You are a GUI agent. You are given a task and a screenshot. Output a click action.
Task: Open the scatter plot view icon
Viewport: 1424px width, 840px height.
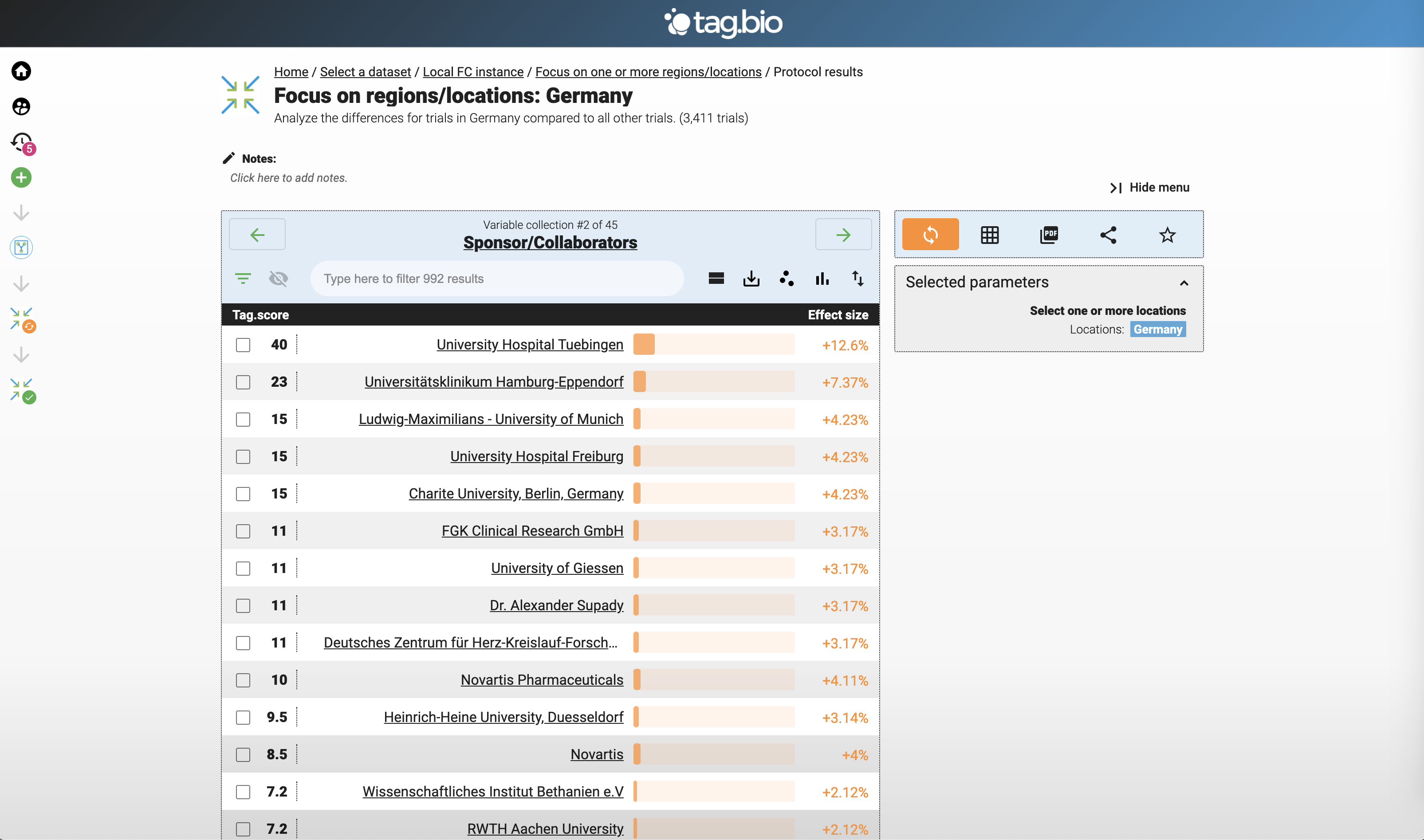[787, 279]
